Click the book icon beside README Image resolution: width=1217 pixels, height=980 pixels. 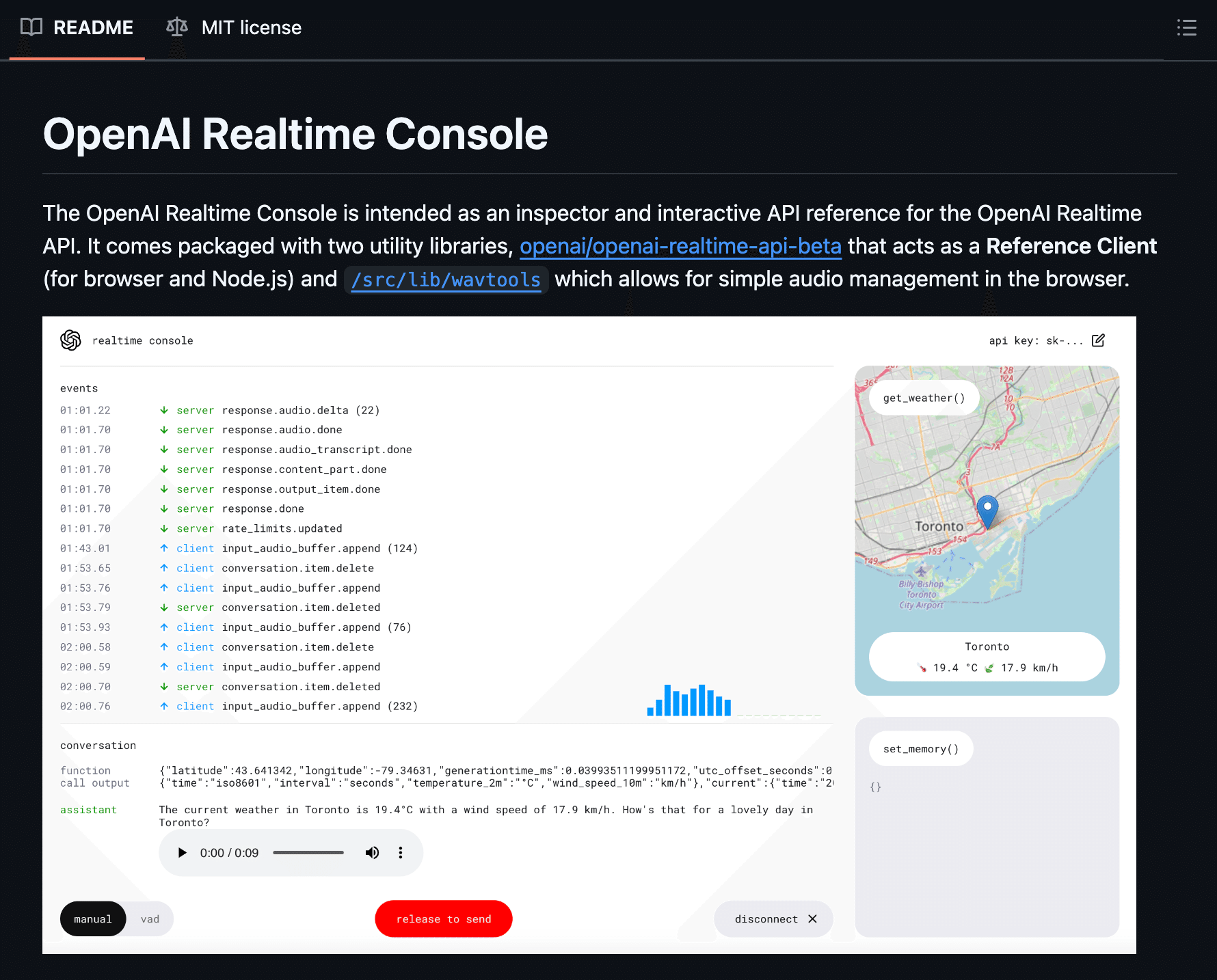tap(31, 27)
